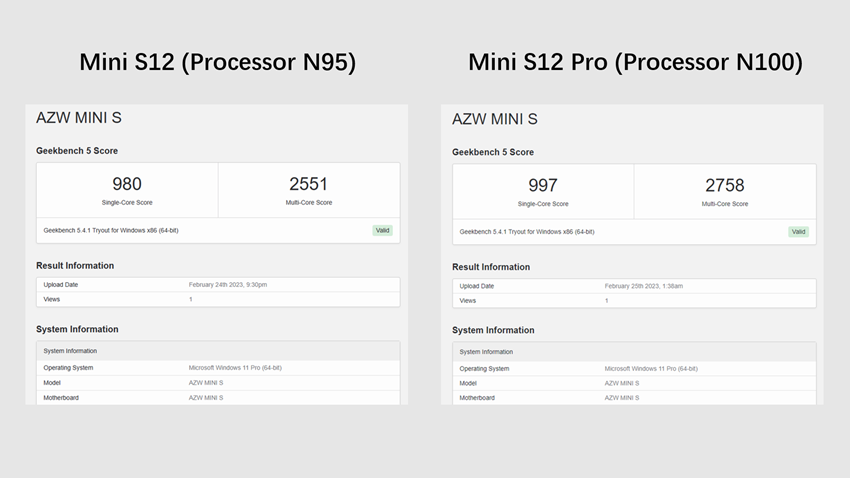Select the 2551 multi-core score
Screen dimensions: 850x478
(x=308, y=184)
